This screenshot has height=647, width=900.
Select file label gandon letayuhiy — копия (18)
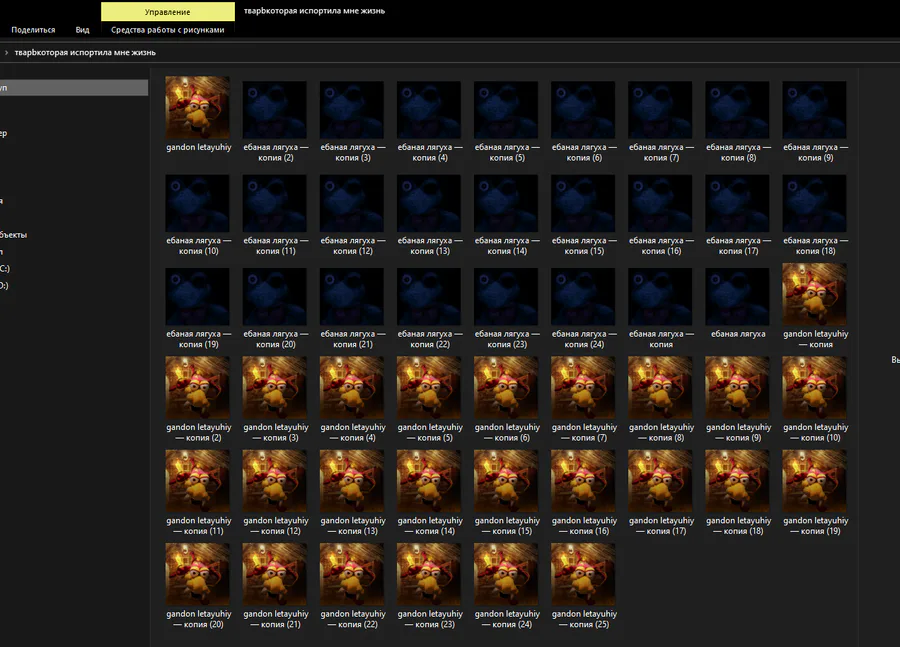click(x=739, y=526)
